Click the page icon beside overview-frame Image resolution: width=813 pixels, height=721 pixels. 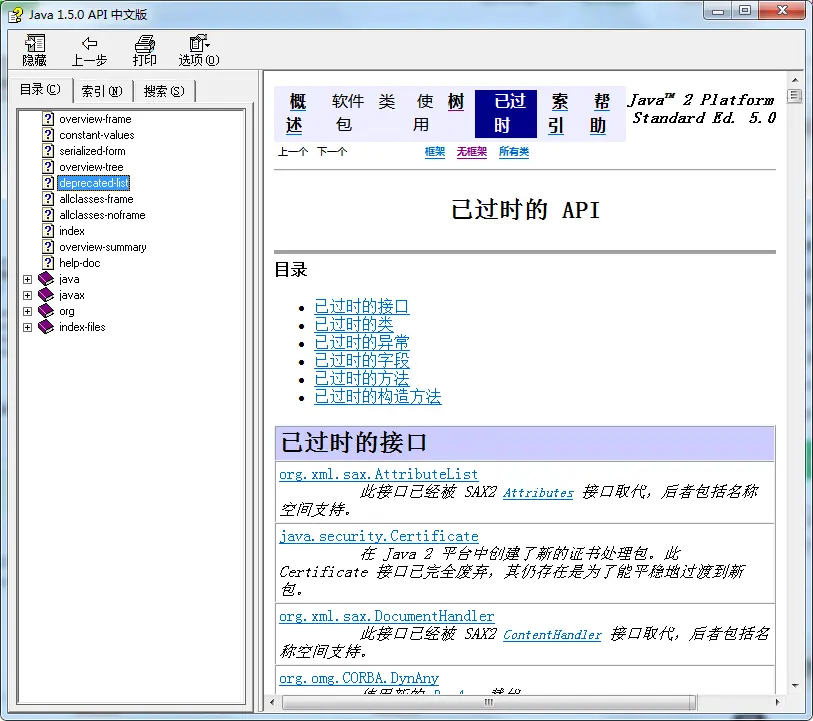[x=48, y=119]
